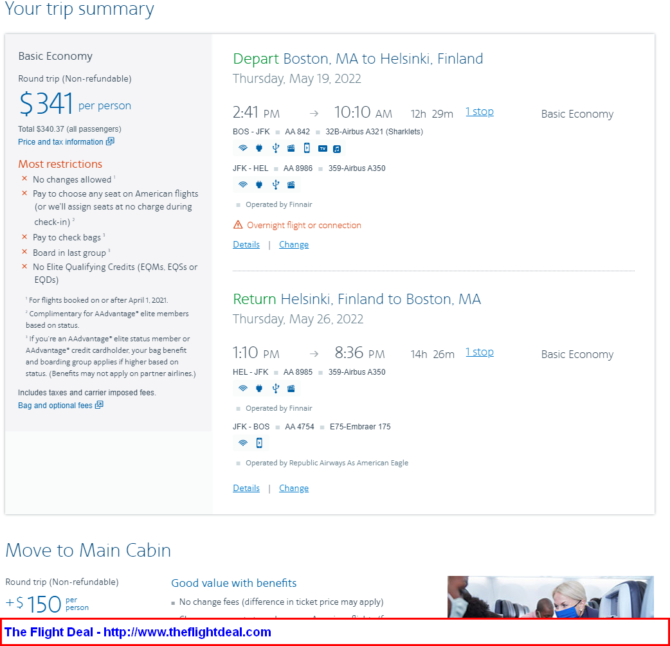
Task: Click power outlet icon for HEL - JFK flight
Action: click(259, 388)
